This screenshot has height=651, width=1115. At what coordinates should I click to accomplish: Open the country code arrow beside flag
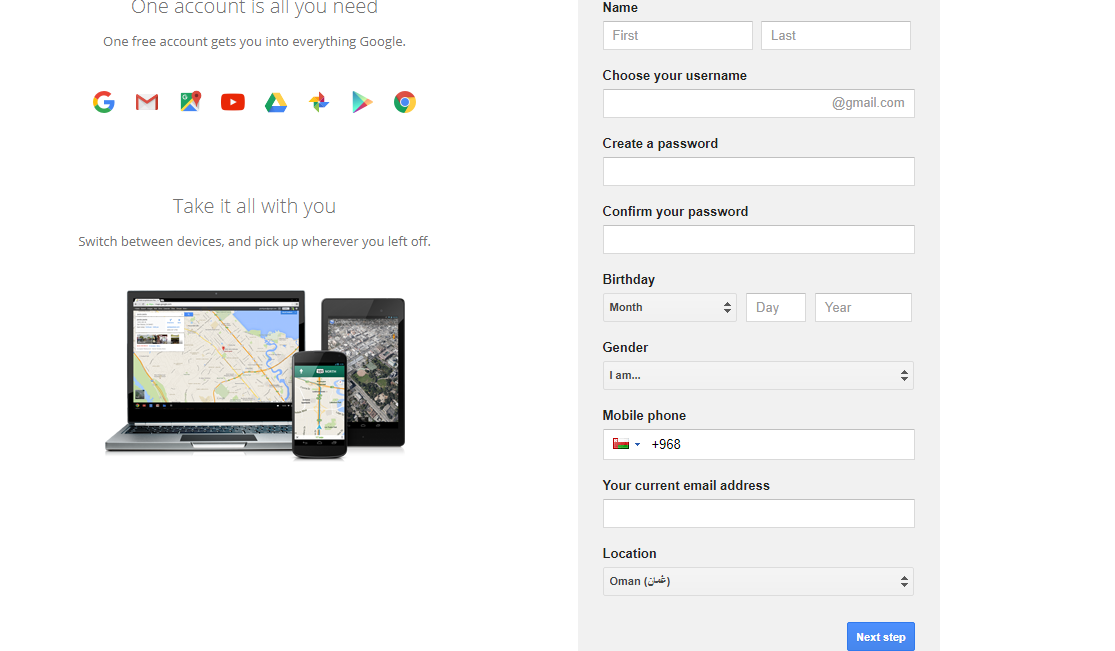point(637,445)
